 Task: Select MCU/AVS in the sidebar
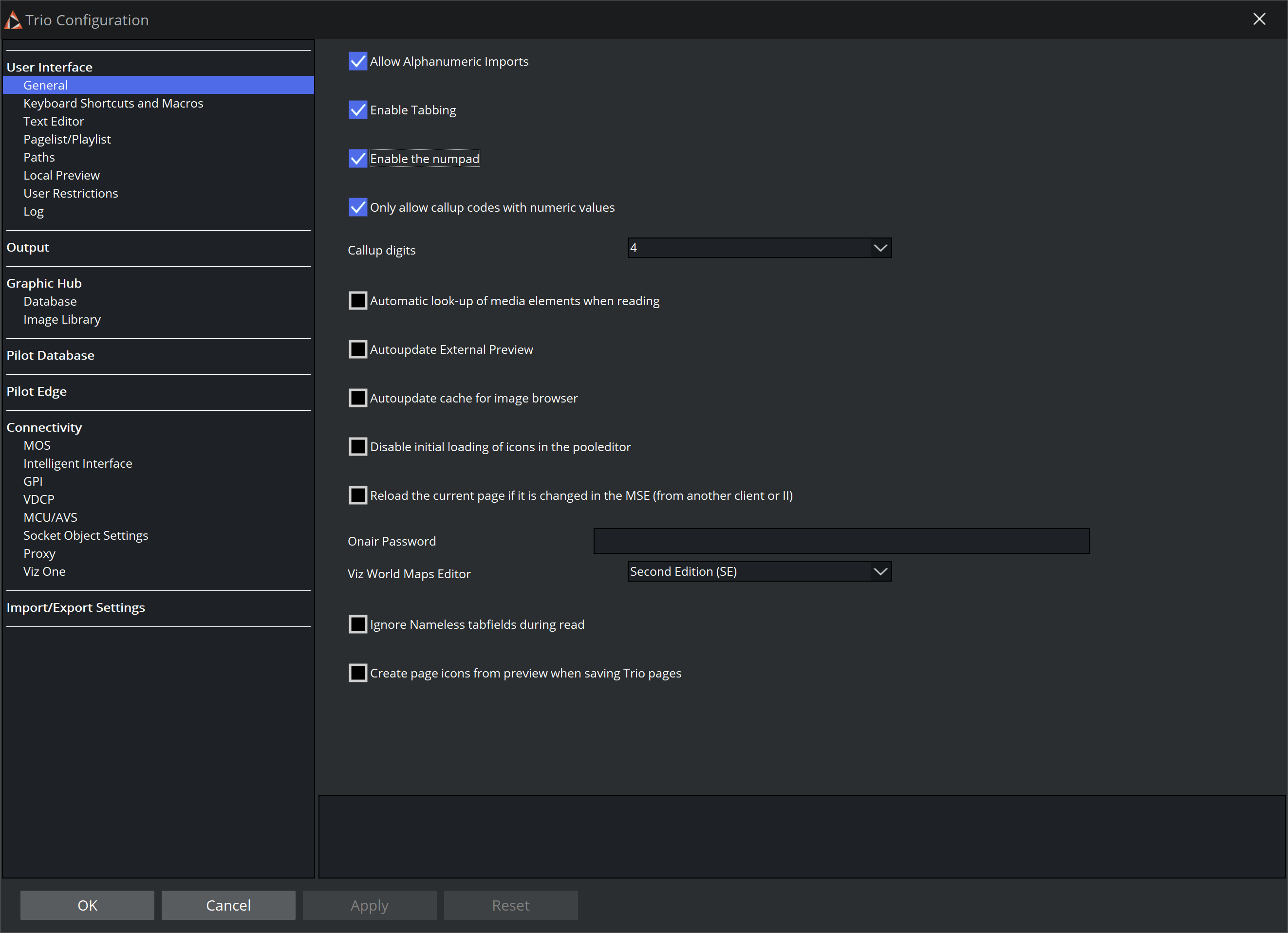click(x=50, y=517)
